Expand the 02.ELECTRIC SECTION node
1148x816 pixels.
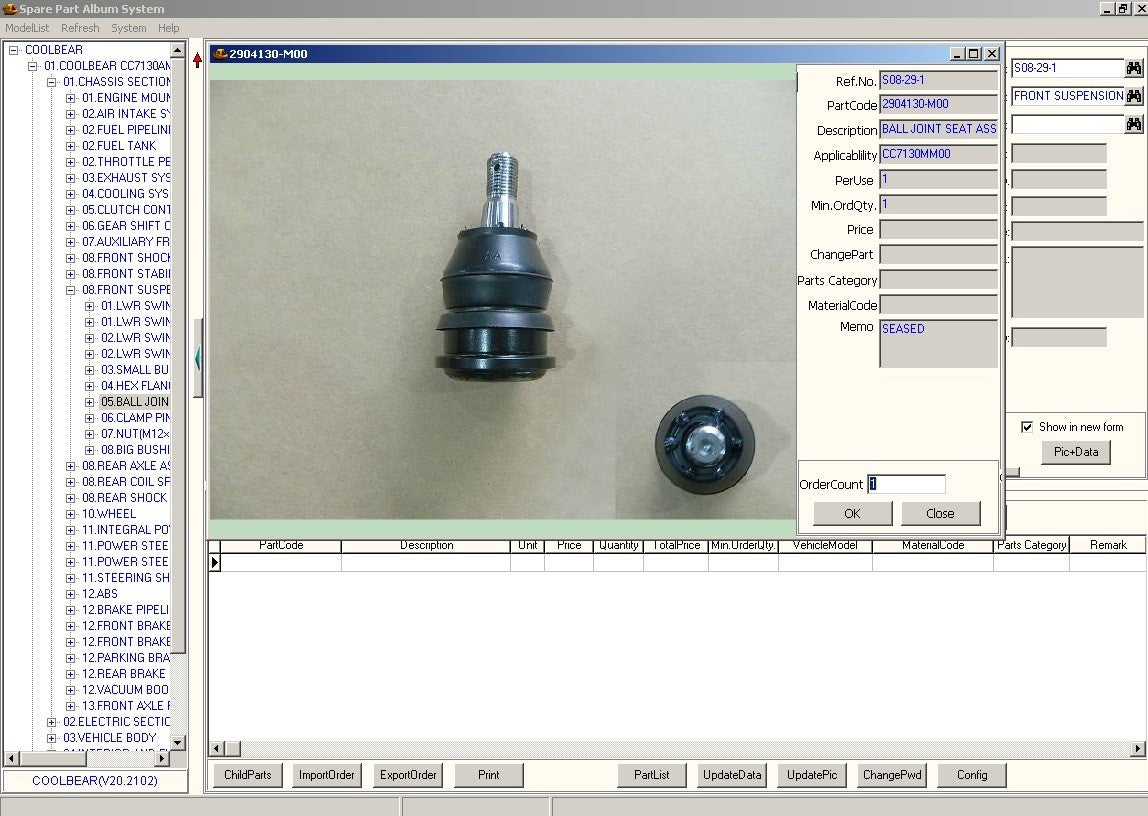point(52,722)
